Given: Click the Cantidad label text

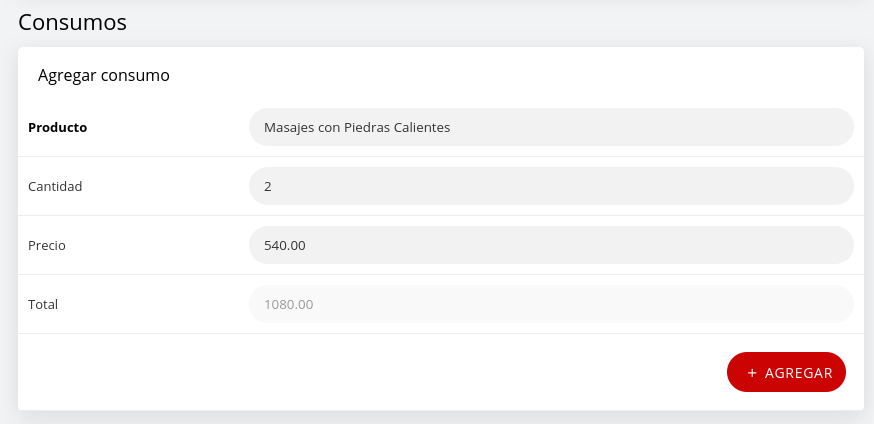Looking at the screenshot, I should [x=55, y=186].
